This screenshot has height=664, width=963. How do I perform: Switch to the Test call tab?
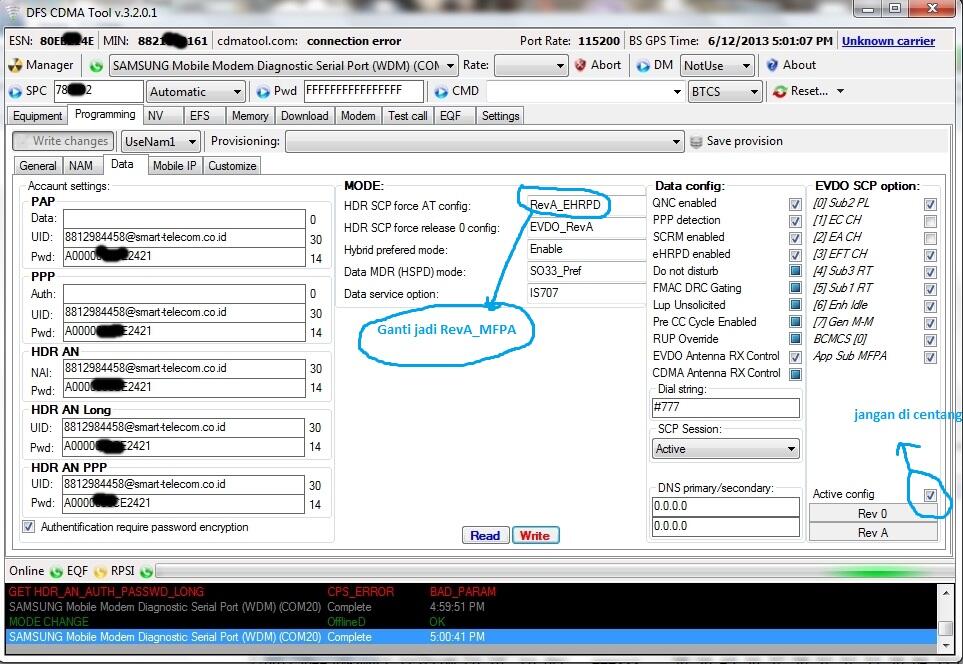coord(407,116)
